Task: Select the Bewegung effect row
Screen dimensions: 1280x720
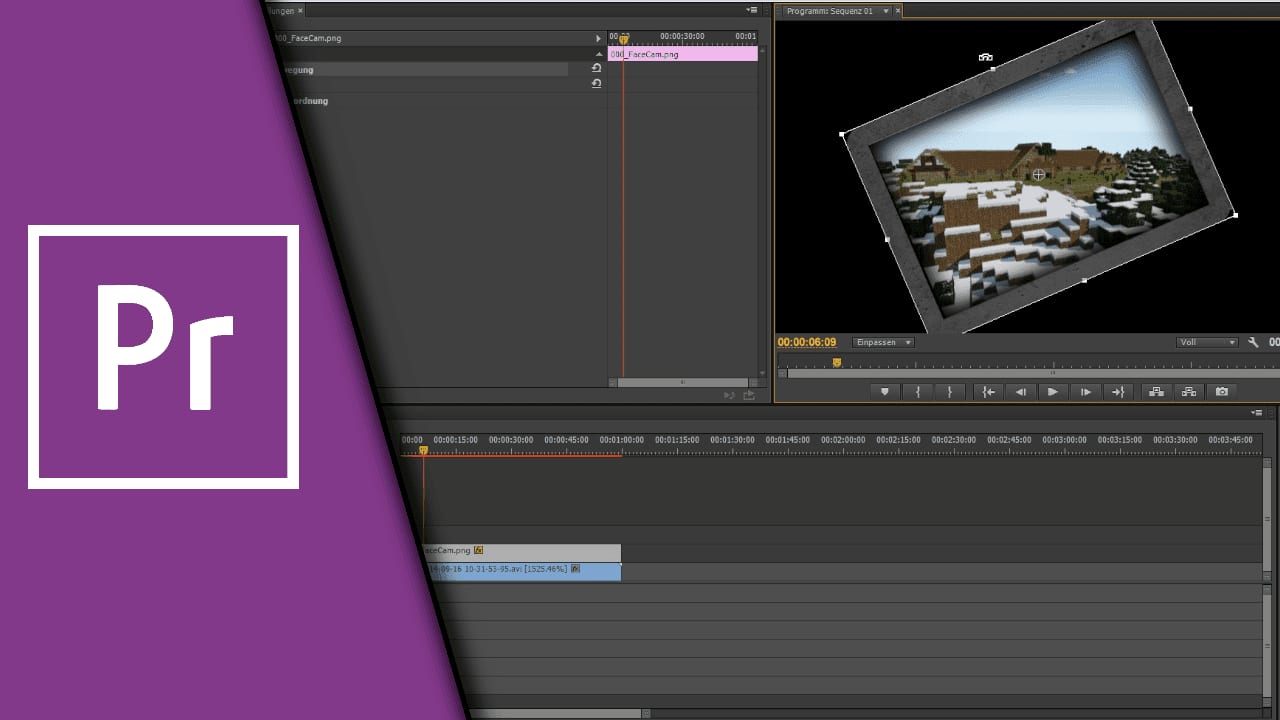Action: click(x=425, y=70)
